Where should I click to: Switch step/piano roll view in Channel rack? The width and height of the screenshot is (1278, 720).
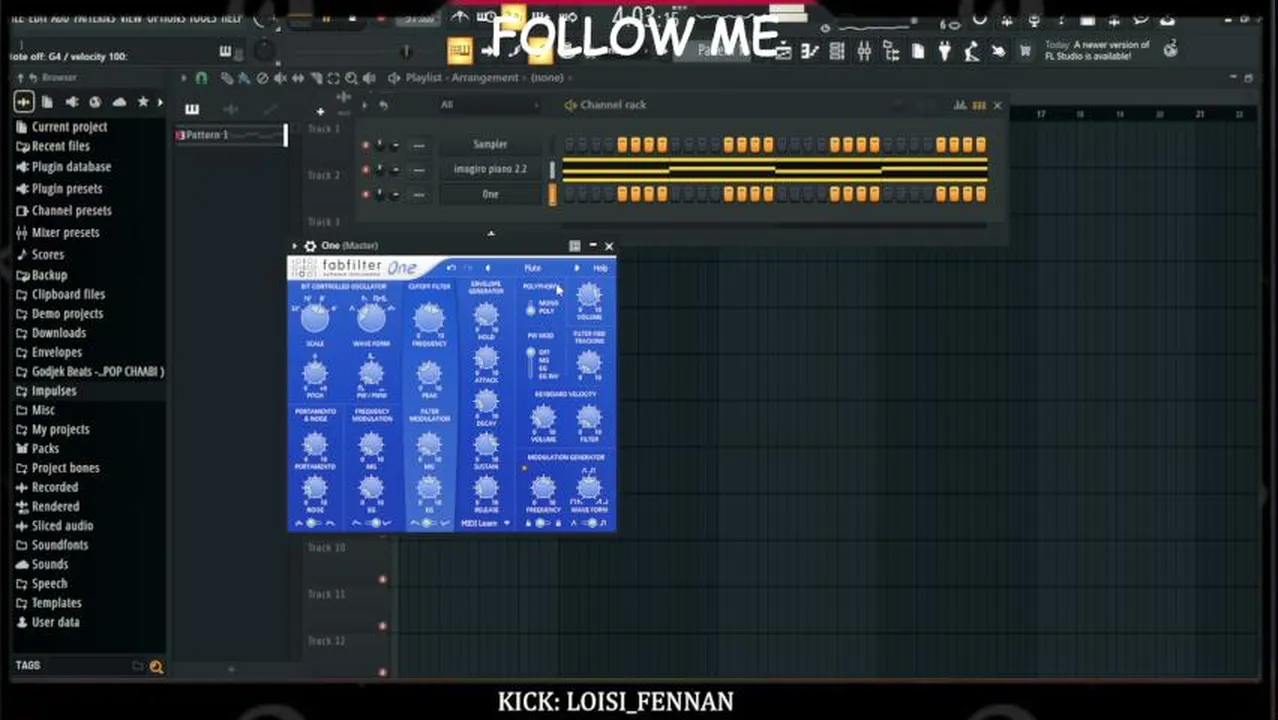coord(979,105)
